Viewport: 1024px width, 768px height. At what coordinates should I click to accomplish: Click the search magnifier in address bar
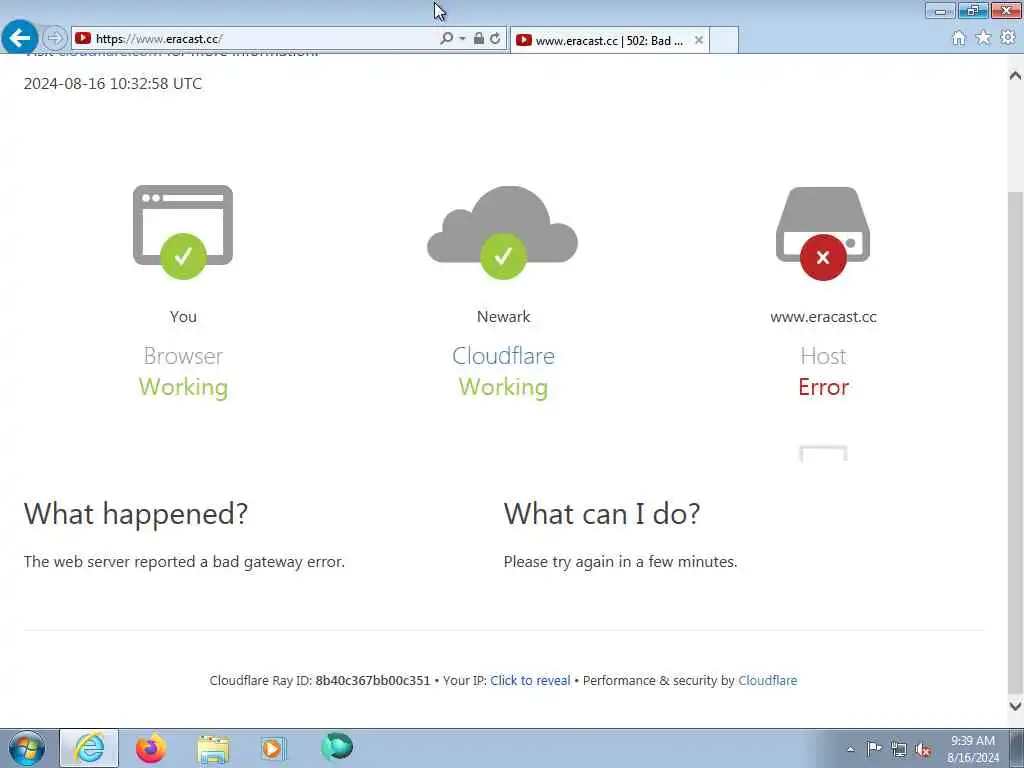click(x=447, y=39)
